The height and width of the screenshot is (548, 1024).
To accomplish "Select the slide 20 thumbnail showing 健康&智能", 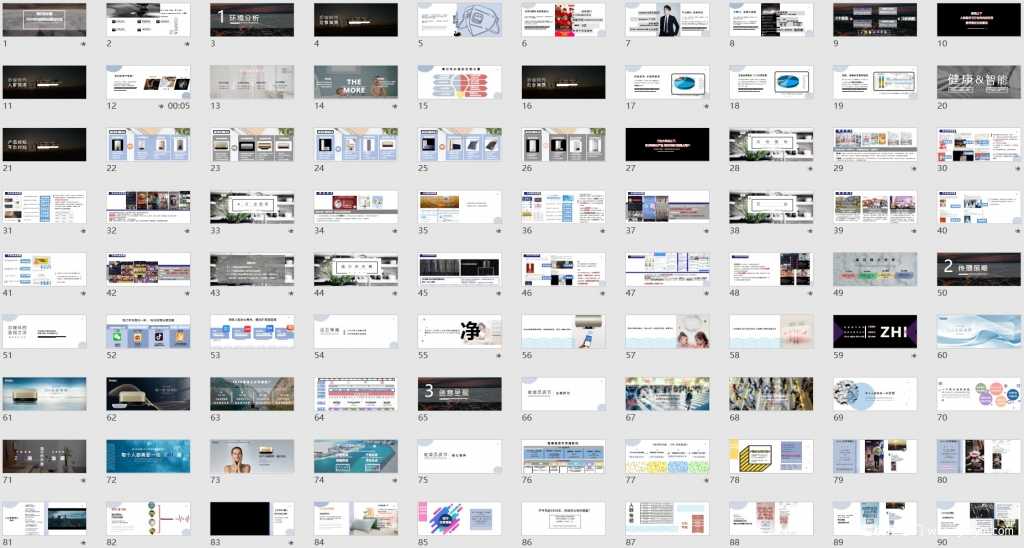I will (x=978, y=82).
